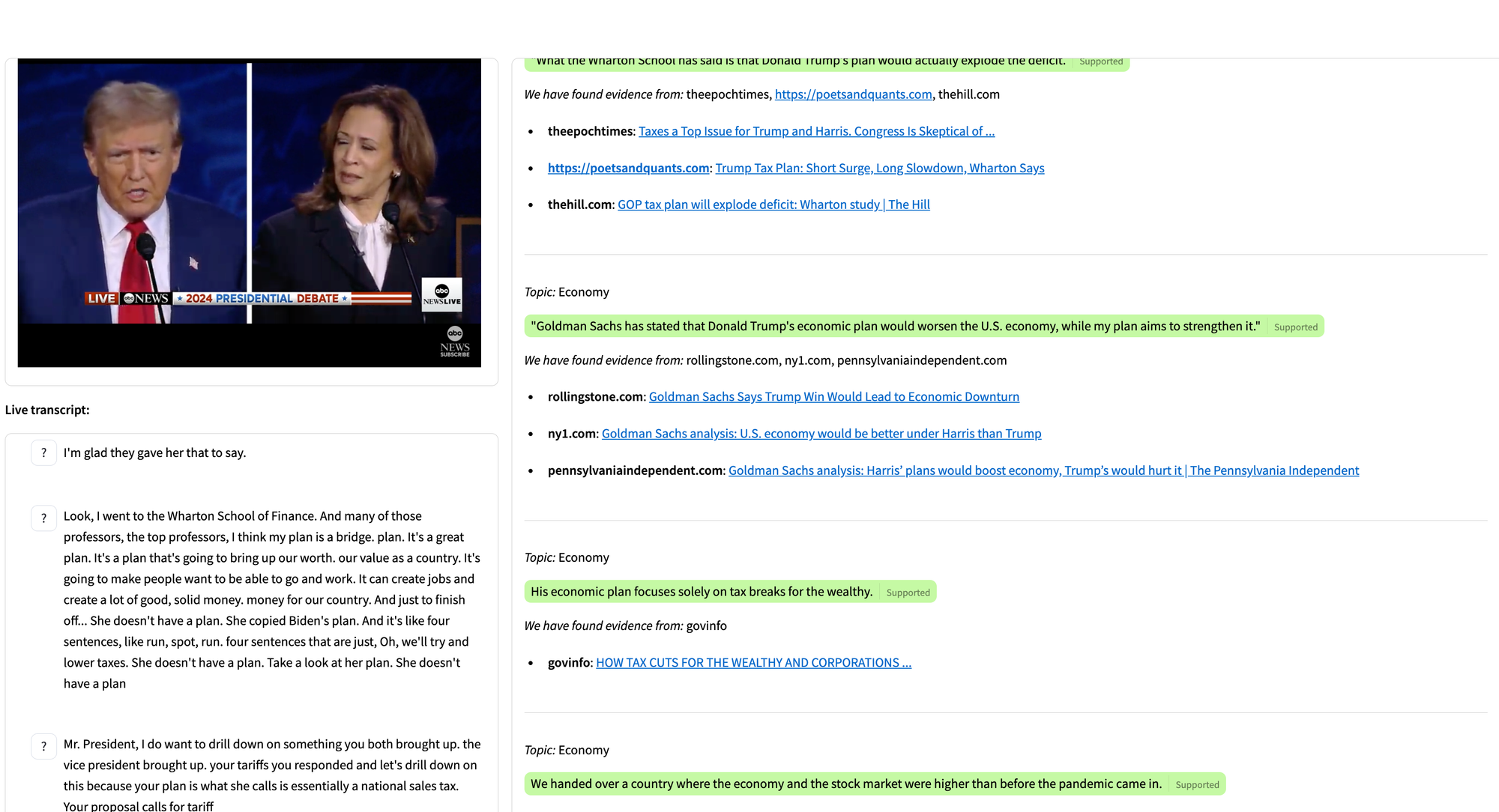1499x812 pixels.
Task: Click the Supported badge on the Goldman Sachs claim
Action: (1295, 327)
